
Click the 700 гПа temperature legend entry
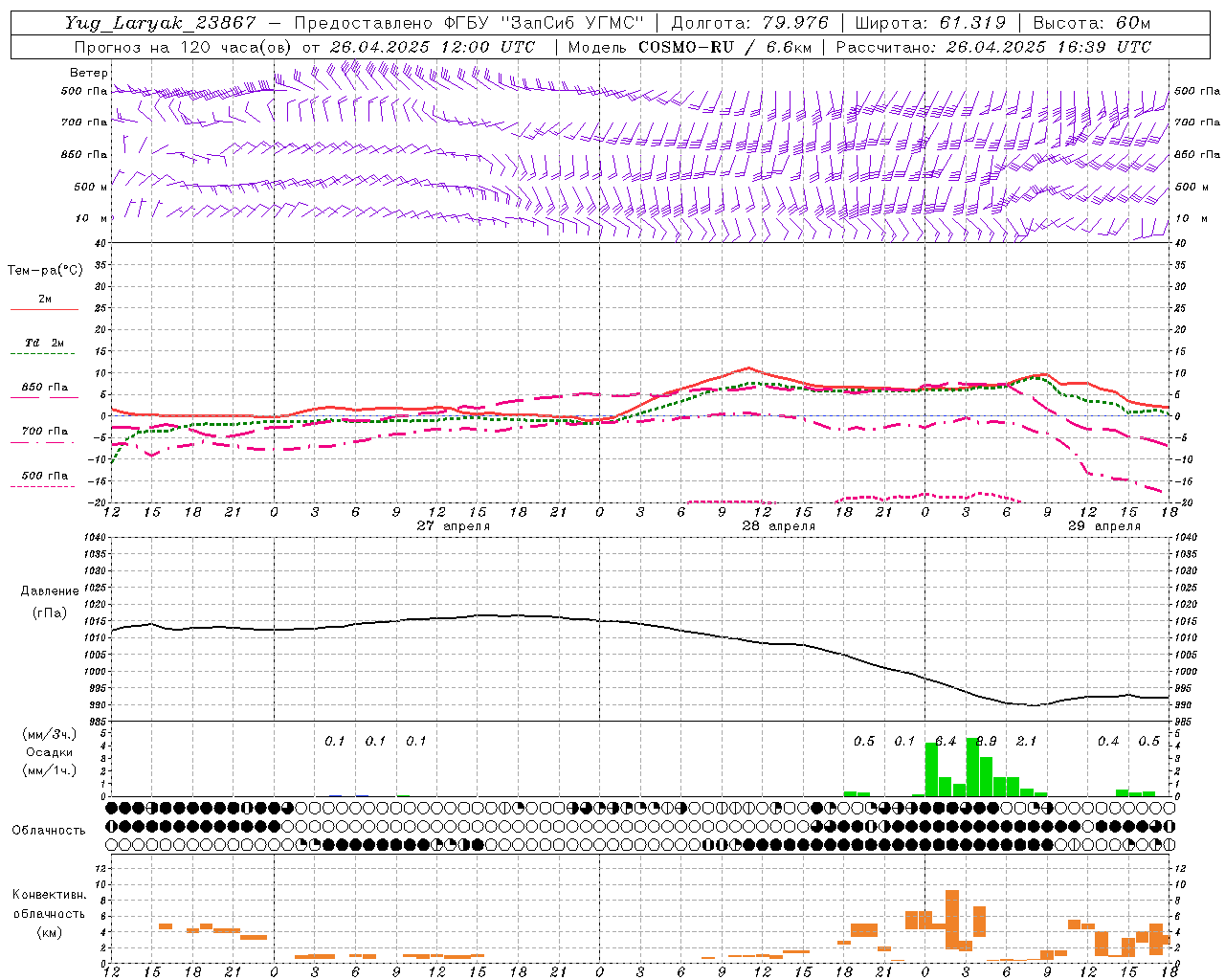pos(45,432)
